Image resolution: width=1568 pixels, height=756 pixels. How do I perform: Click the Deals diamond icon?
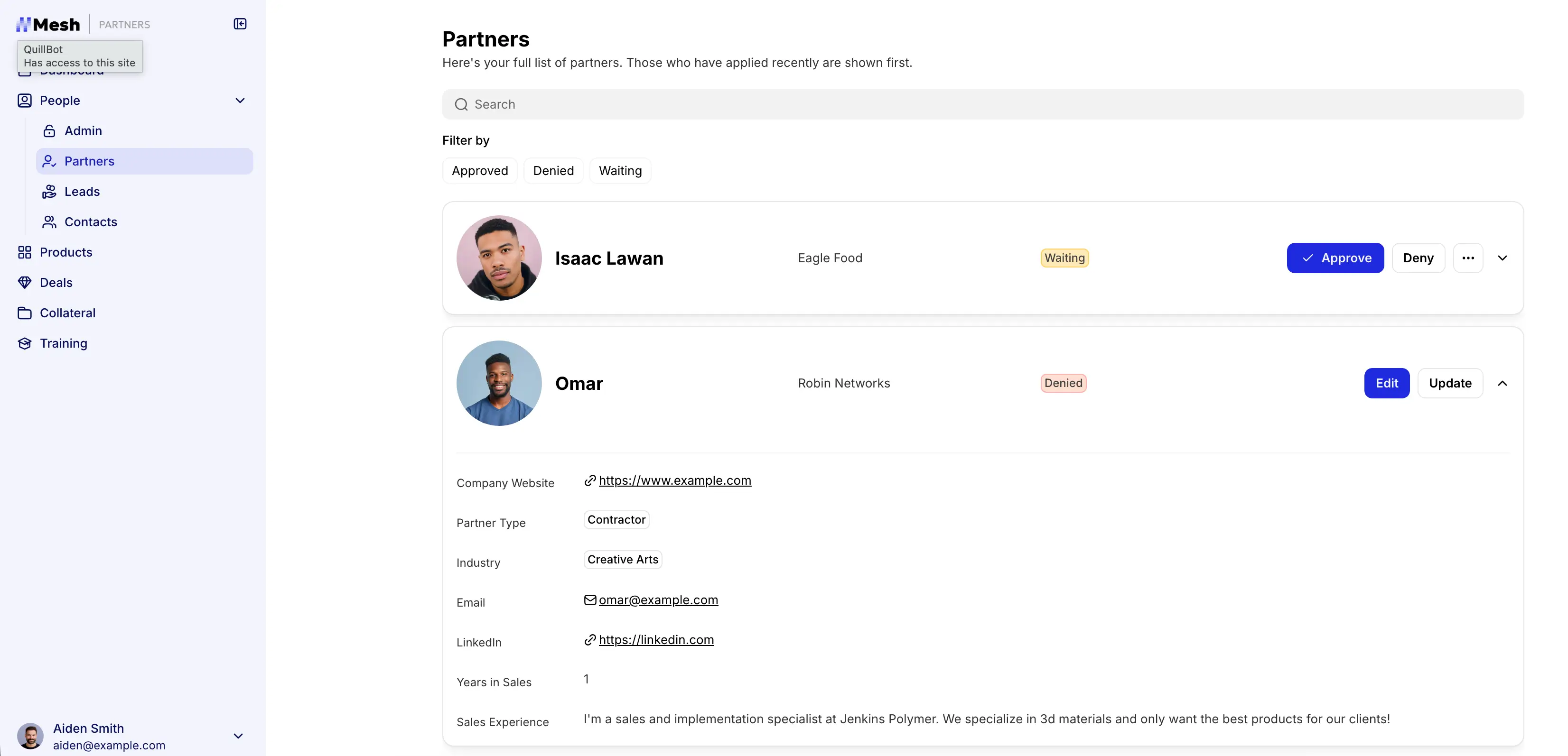[24, 283]
